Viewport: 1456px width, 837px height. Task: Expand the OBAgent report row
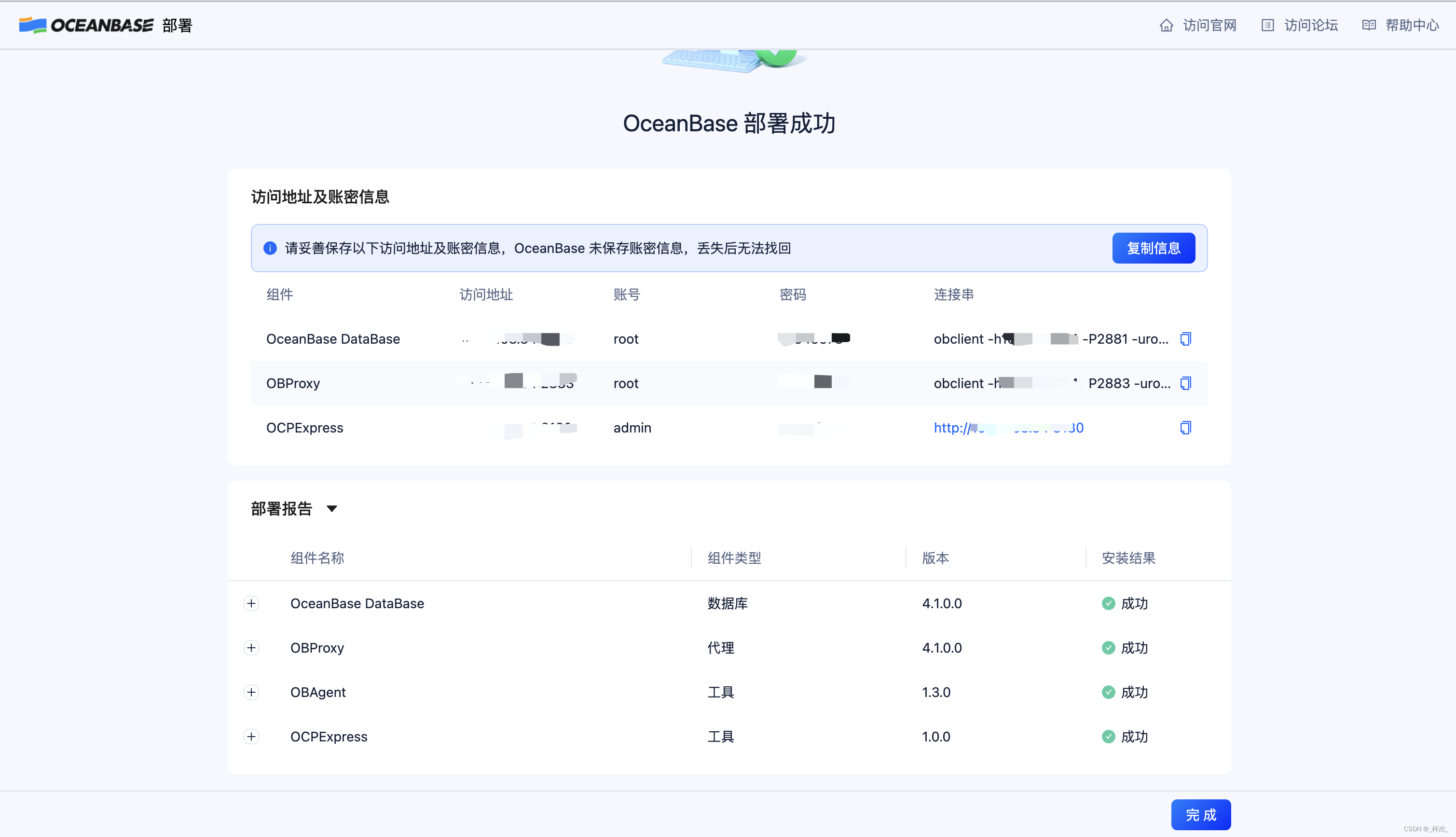point(251,692)
